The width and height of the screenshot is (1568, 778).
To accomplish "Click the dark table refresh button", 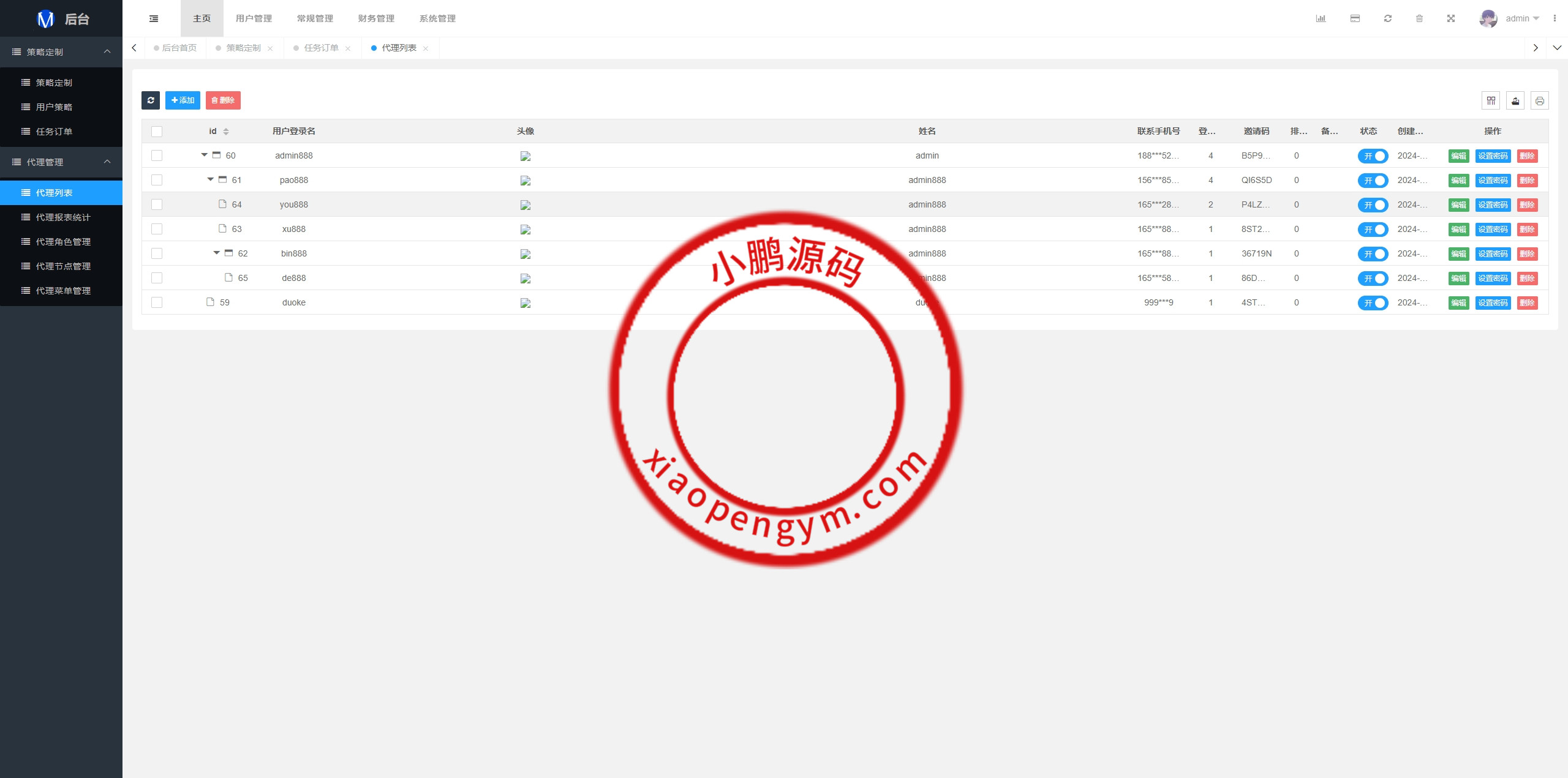I will tap(151, 100).
